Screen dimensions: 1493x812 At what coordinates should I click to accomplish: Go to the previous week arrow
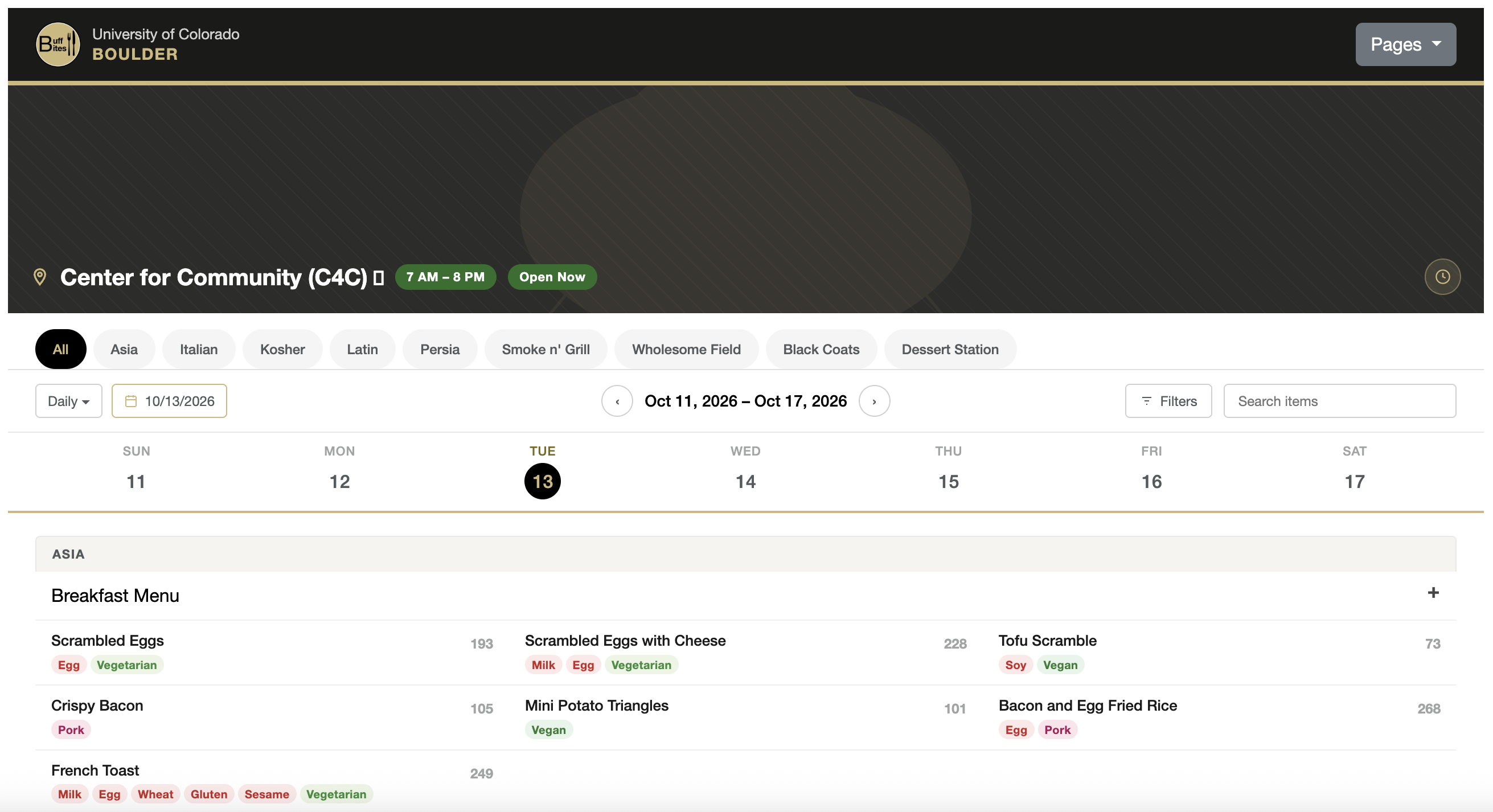[x=617, y=401]
